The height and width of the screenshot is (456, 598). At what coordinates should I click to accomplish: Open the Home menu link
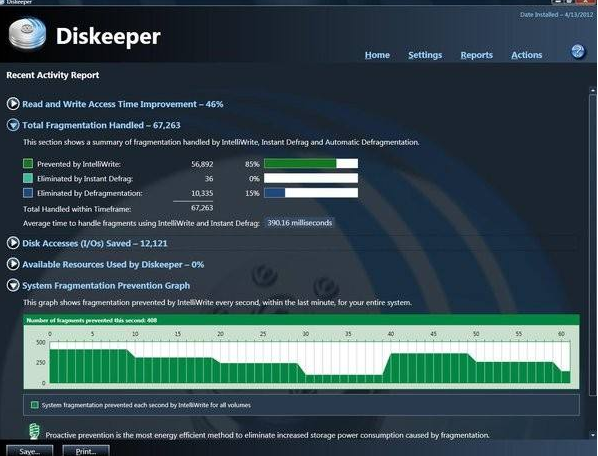coord(377,55)
